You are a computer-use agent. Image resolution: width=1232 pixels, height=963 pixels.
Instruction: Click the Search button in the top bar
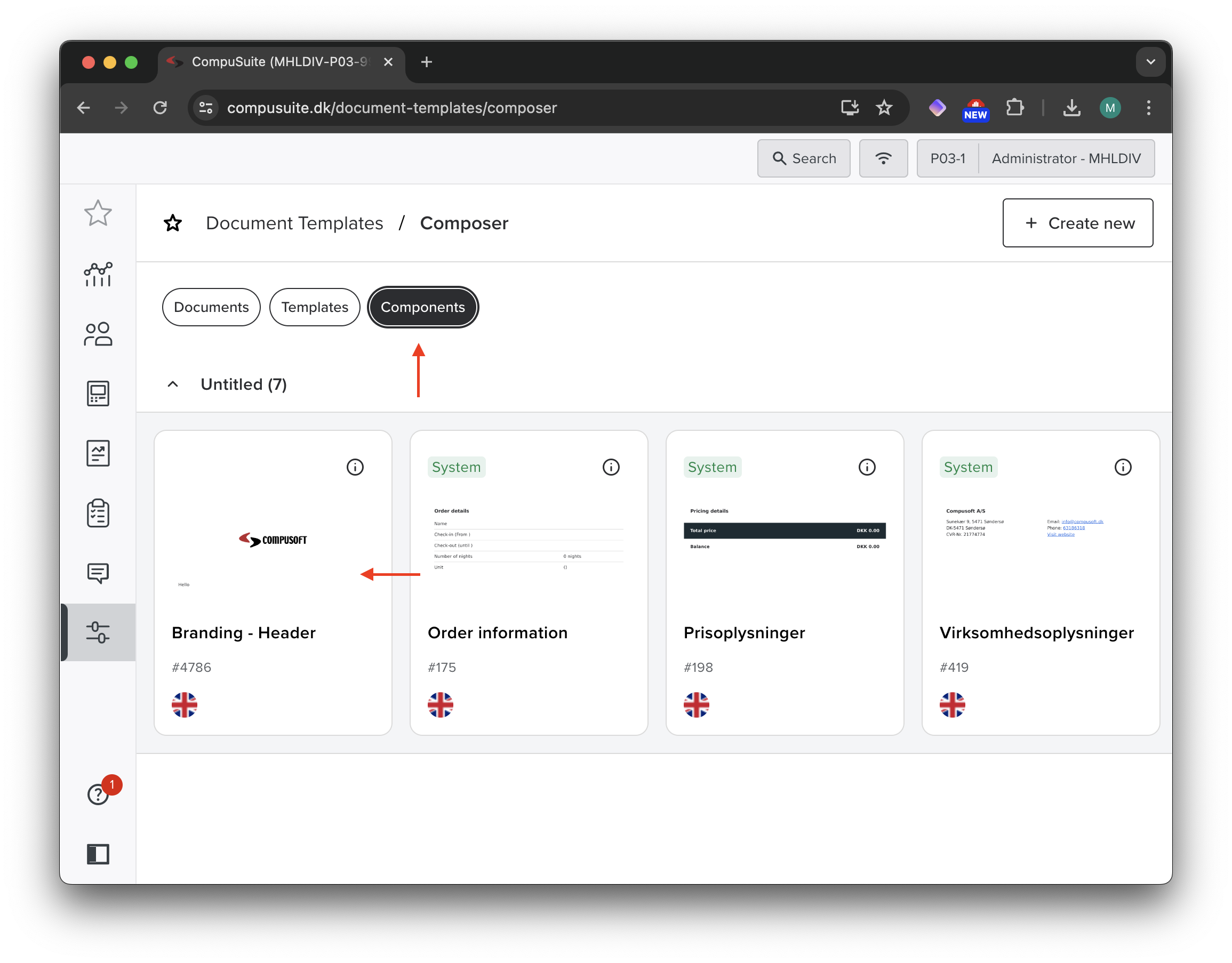(x=803, y=158)
